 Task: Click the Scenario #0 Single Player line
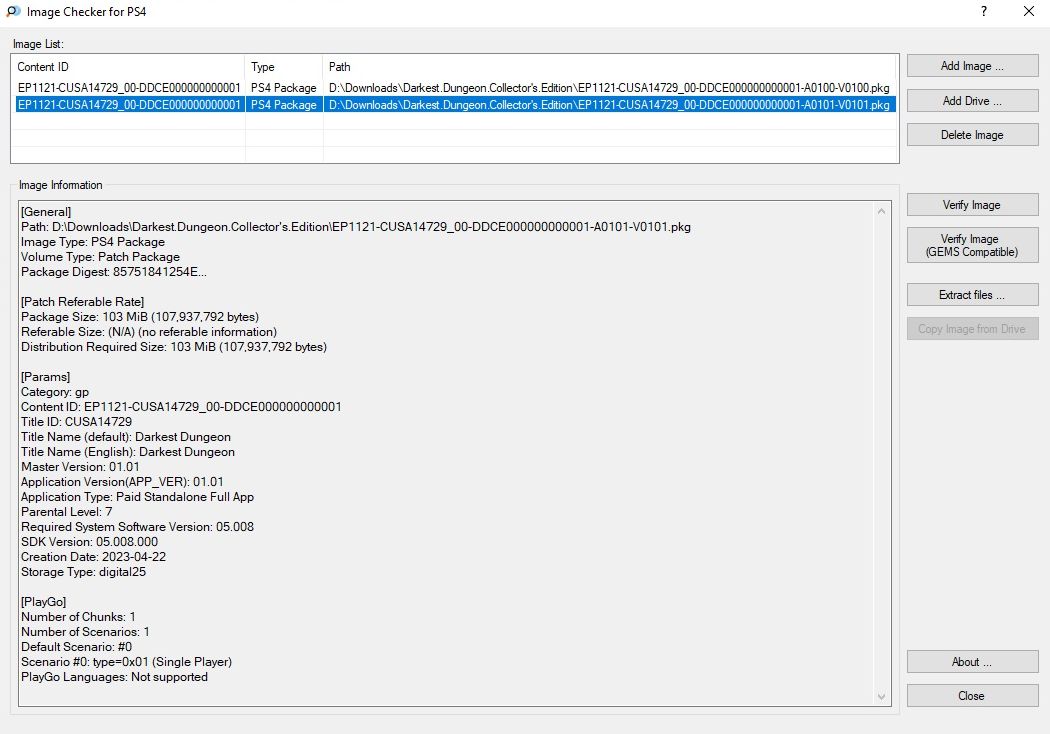point(127,662)
